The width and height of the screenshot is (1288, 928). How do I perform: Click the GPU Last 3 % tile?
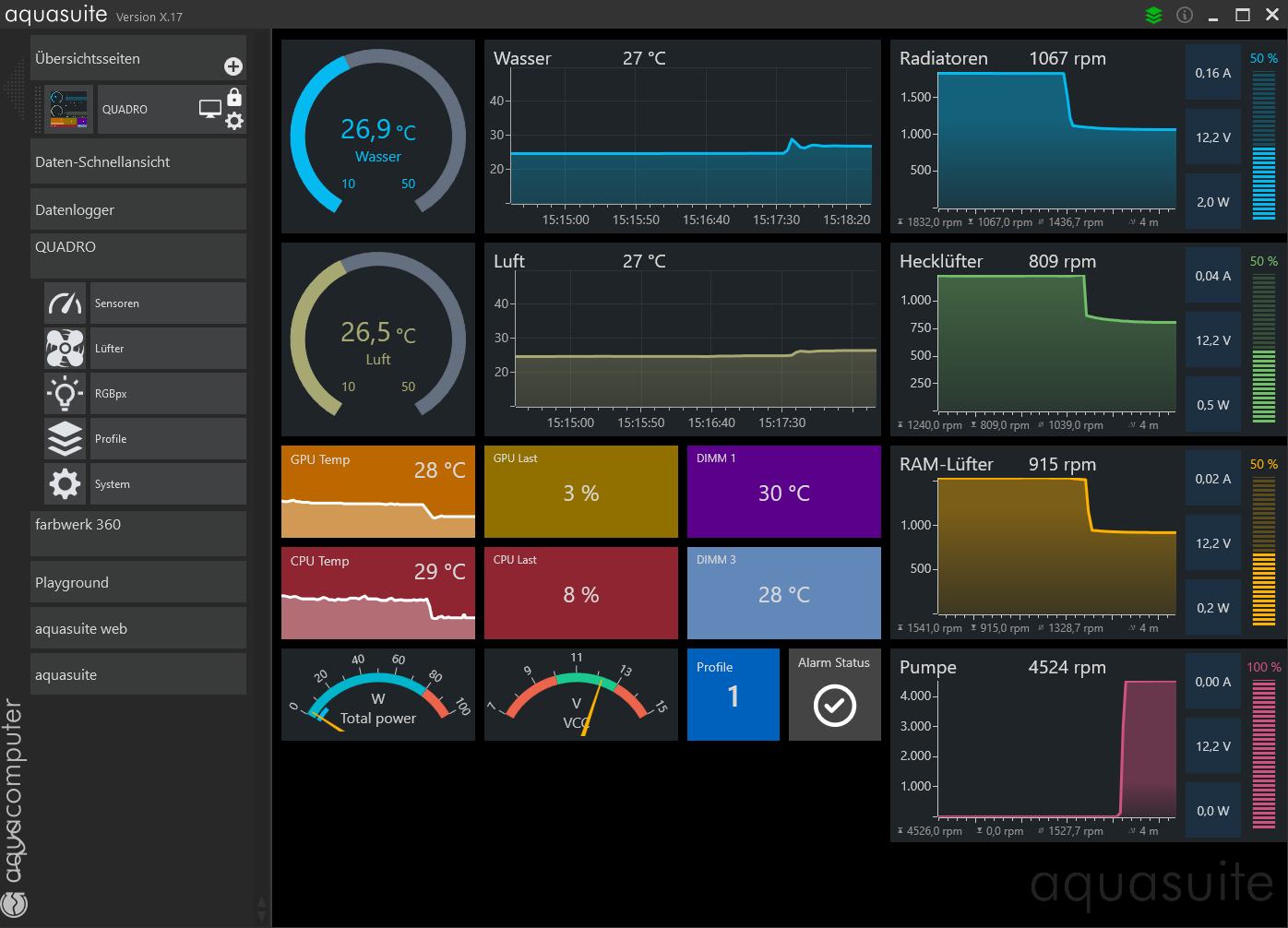click(581, 492)
